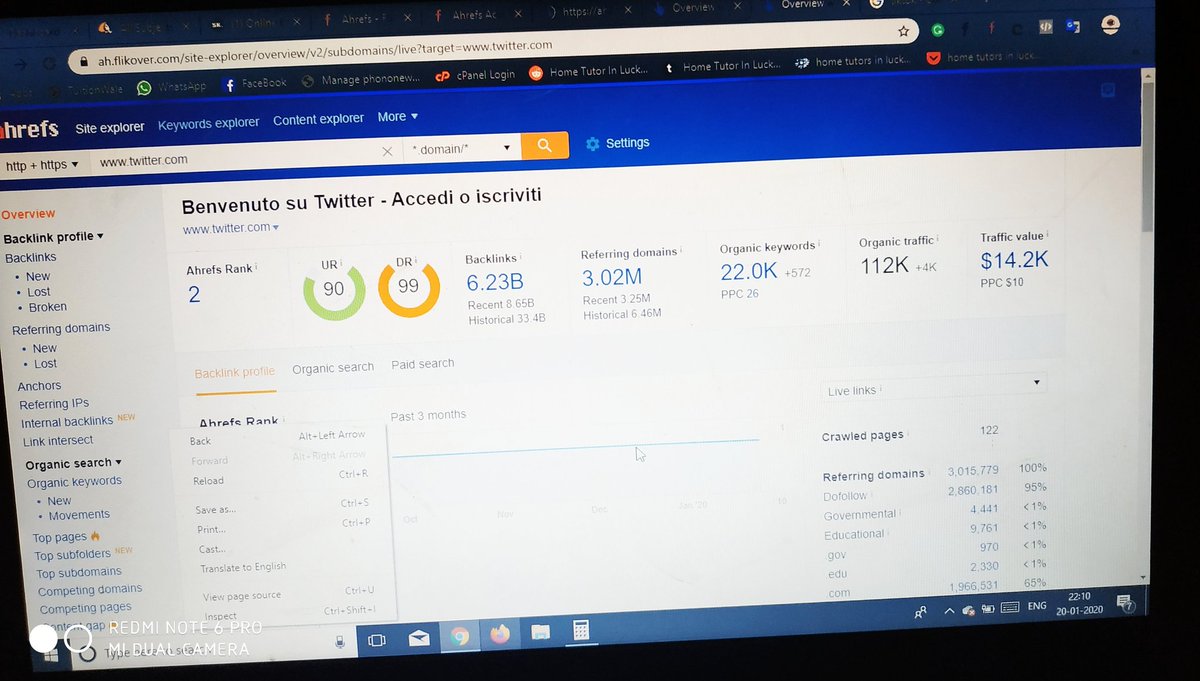This screenshot has height=681, width=1200.
Task: Open Top pages in the sidebar
Action: [60, 538]
